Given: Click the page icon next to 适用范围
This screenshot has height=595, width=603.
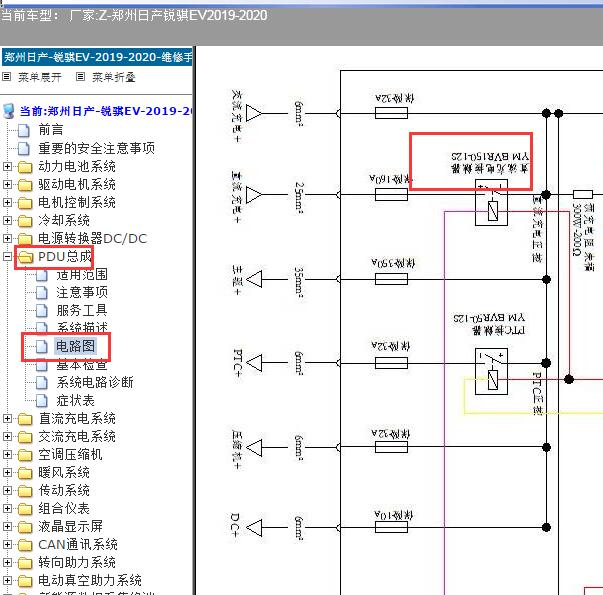Looking at the screenshot, I should pos(42,275).
